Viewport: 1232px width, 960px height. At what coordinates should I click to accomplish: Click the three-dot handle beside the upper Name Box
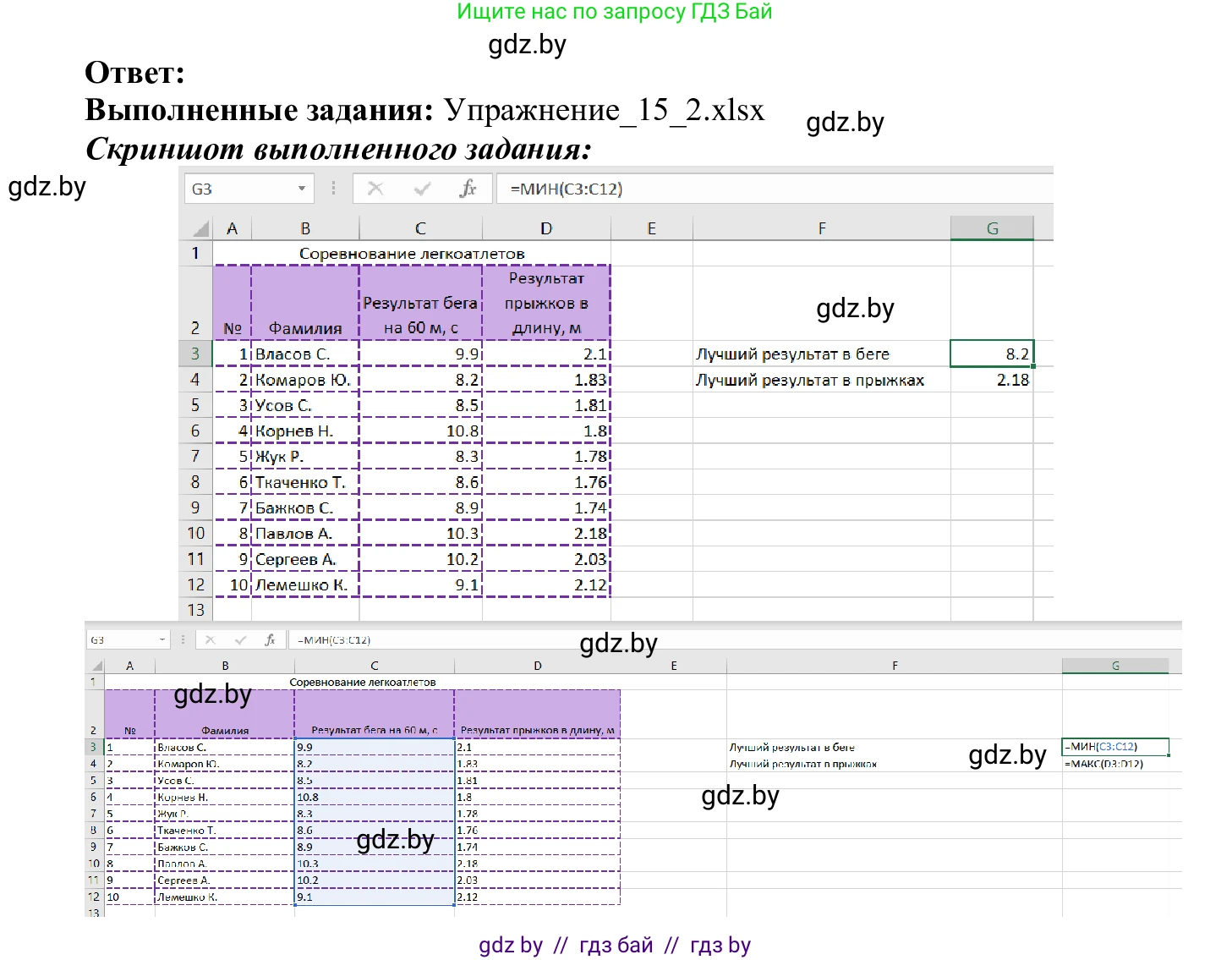333,189
